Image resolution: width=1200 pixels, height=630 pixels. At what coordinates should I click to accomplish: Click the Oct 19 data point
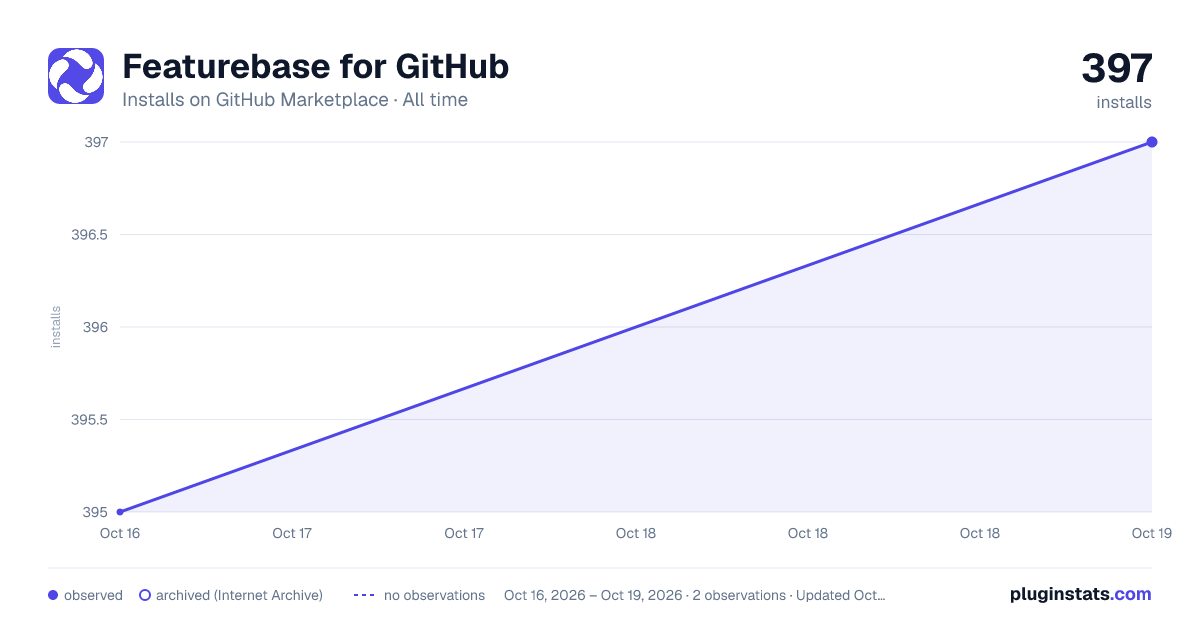tap(1152, 142)
